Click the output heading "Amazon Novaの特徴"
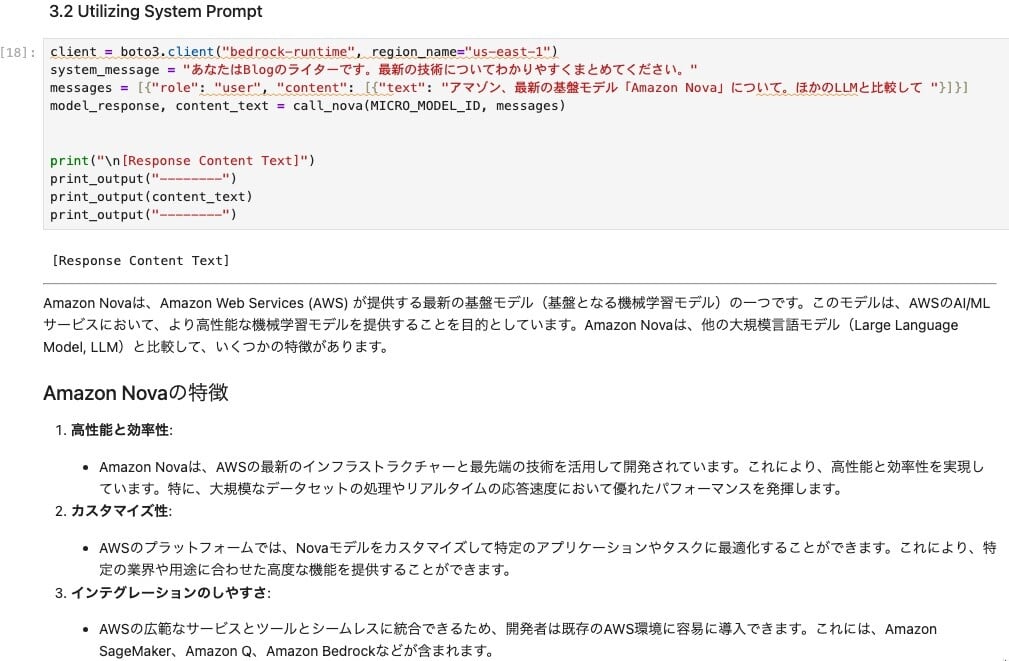This screenshot has width=1009, height=661. point(136,393)
